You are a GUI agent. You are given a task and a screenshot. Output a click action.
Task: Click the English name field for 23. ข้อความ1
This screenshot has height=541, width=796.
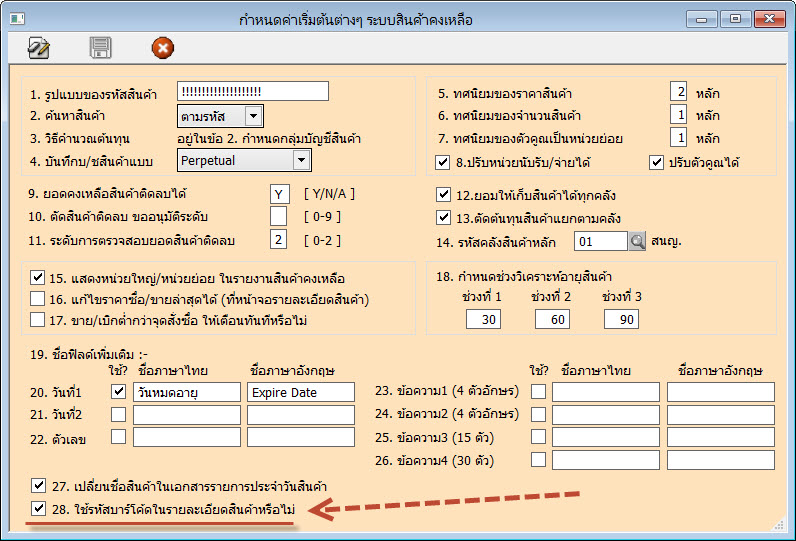click(721, 392)
